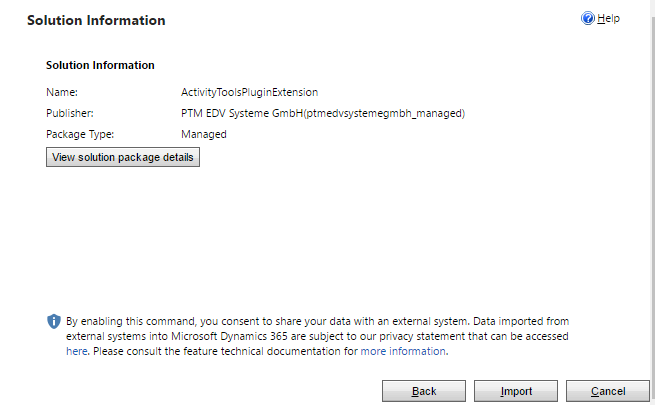Click the Package Type field label
The image size is (655, 405).
point(81,134)
